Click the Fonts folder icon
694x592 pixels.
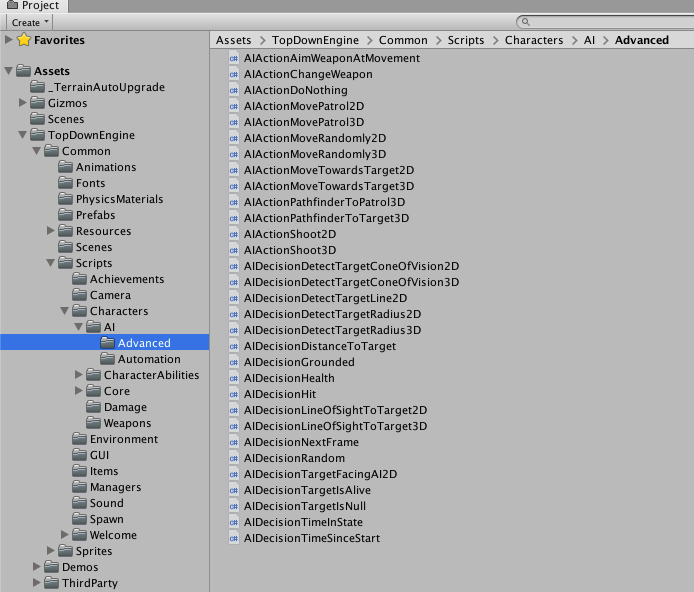click(66, 183)
